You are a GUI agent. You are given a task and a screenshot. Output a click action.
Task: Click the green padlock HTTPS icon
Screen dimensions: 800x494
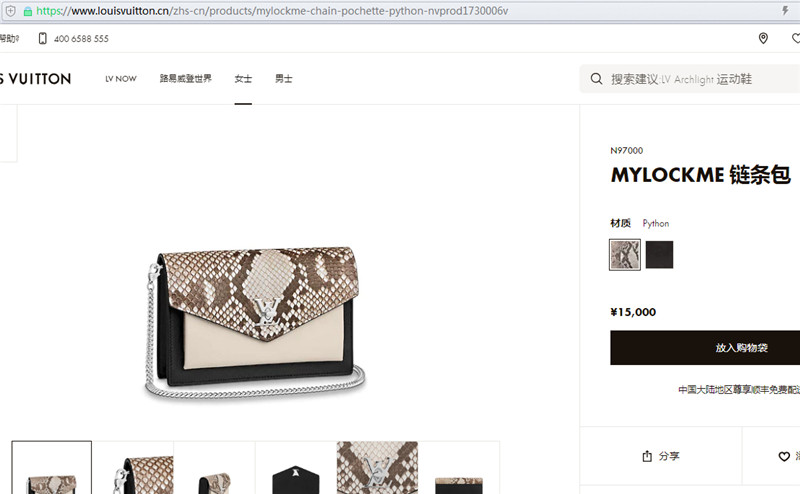click(x=28, y=11)
